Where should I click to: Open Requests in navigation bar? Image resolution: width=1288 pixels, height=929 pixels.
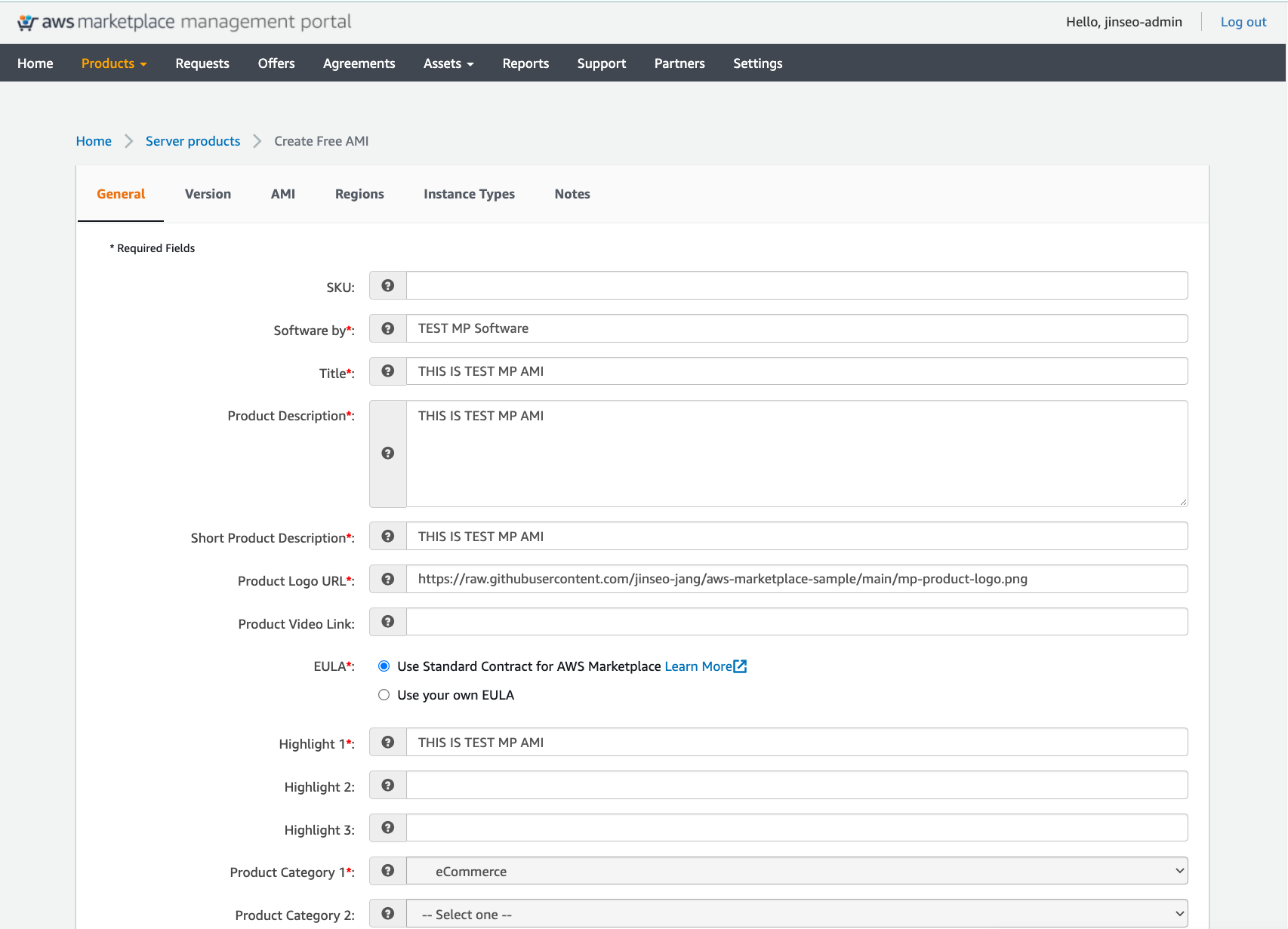click(202, 63)
